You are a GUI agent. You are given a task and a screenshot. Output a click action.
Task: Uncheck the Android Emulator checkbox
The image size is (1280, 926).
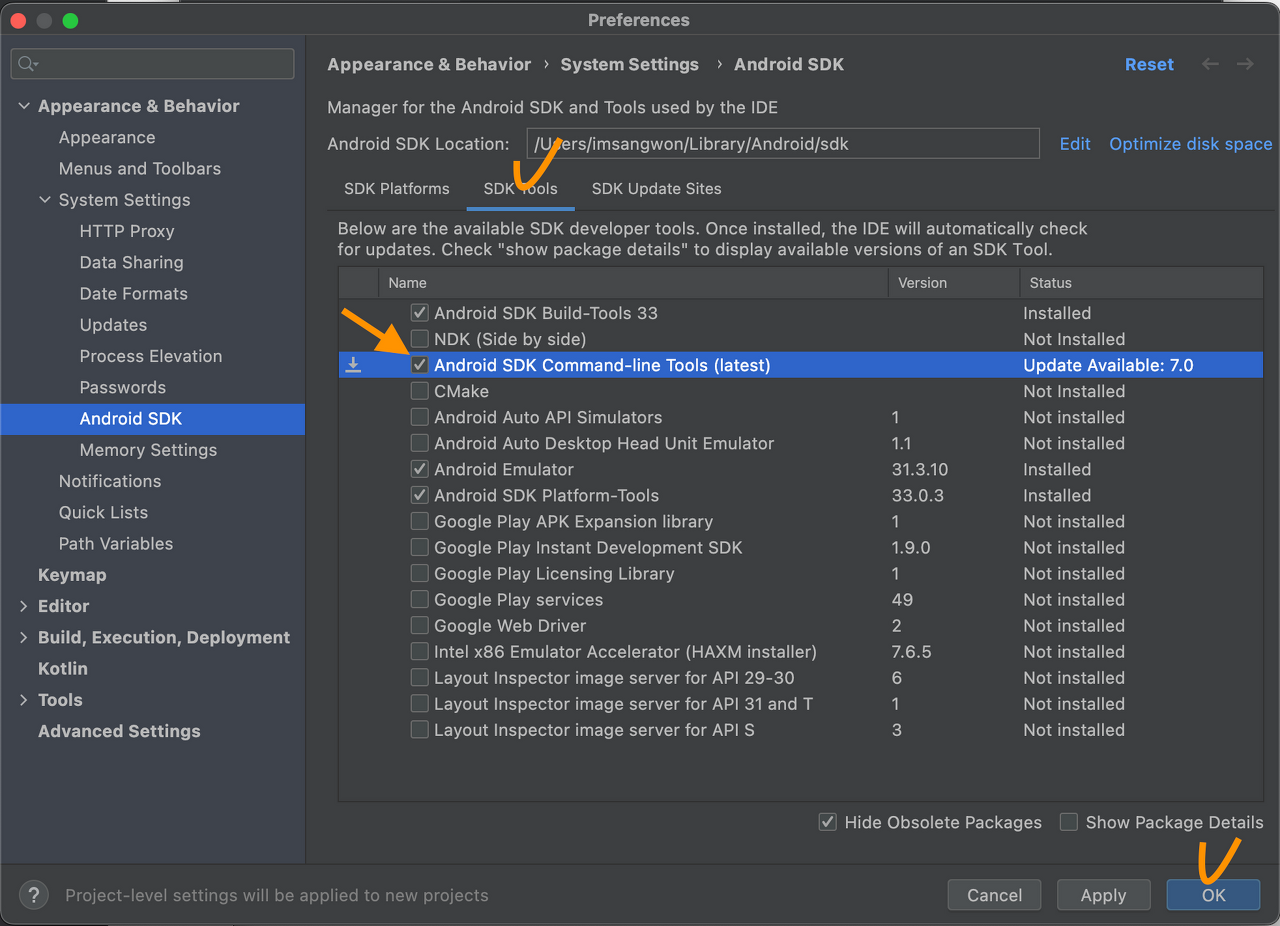click(x=420, y=469)
